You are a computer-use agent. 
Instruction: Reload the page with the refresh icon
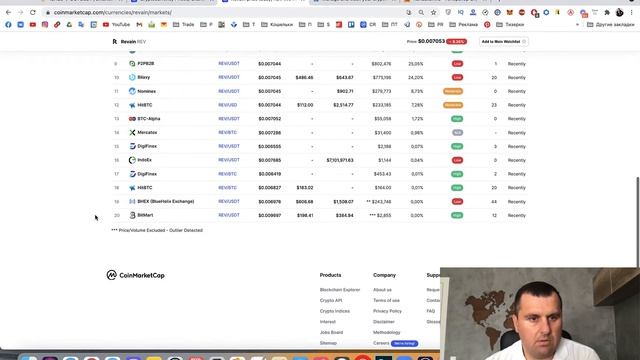click(33, 12)
